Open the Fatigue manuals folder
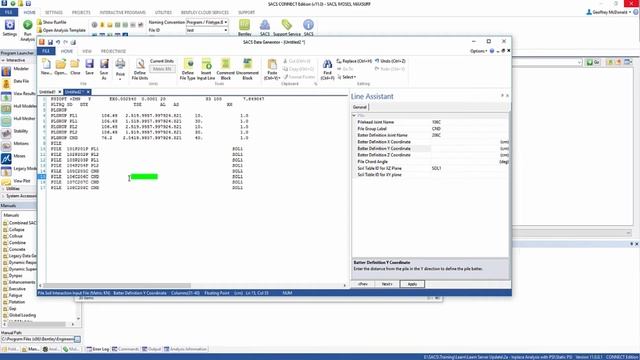Viewport: 640px width, 360px height. (13, 296)
